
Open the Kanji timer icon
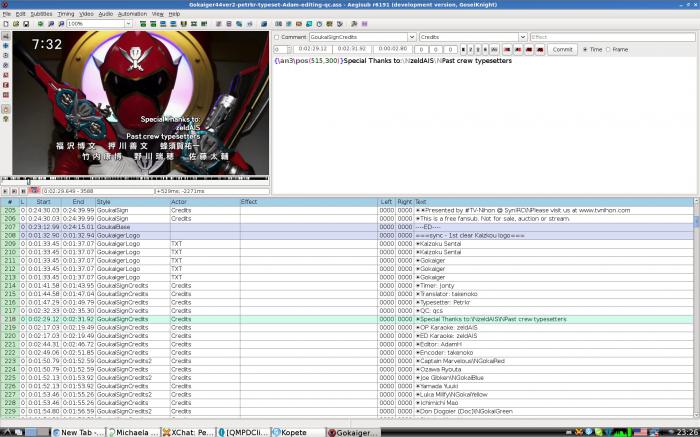coord(329,23)
